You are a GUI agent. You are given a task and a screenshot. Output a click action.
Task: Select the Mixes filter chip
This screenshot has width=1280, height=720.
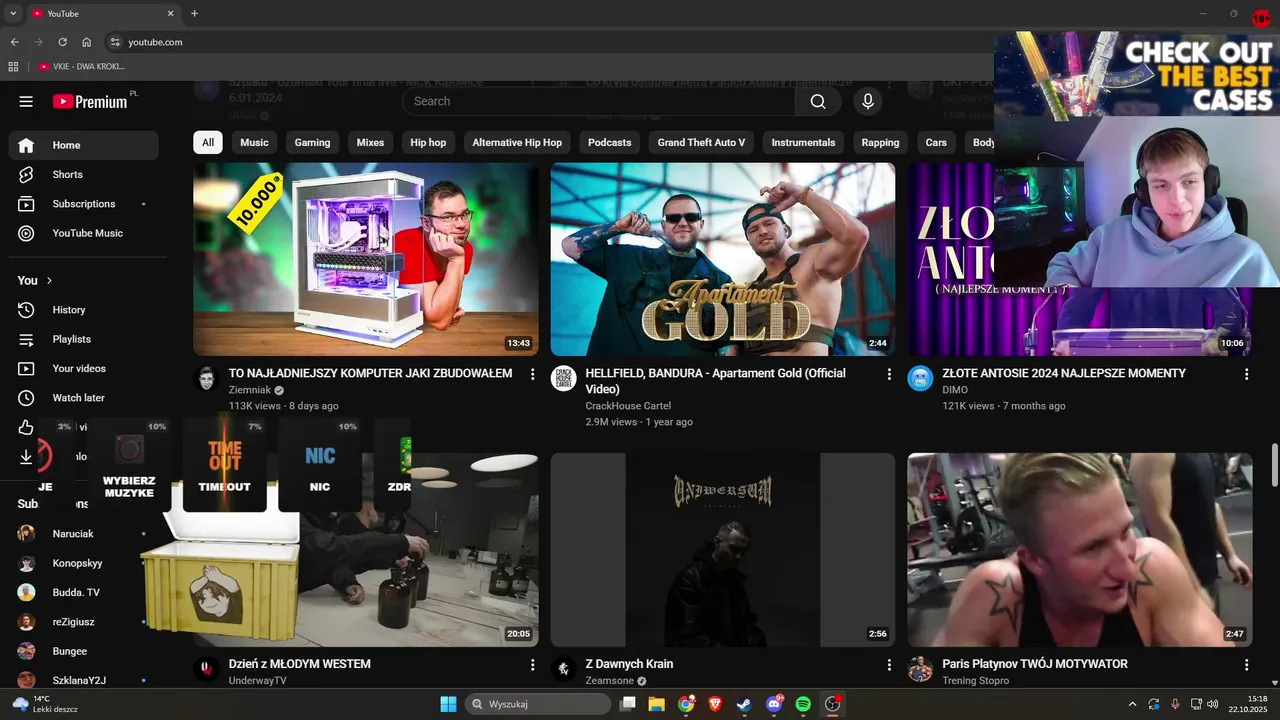[370, 142]
